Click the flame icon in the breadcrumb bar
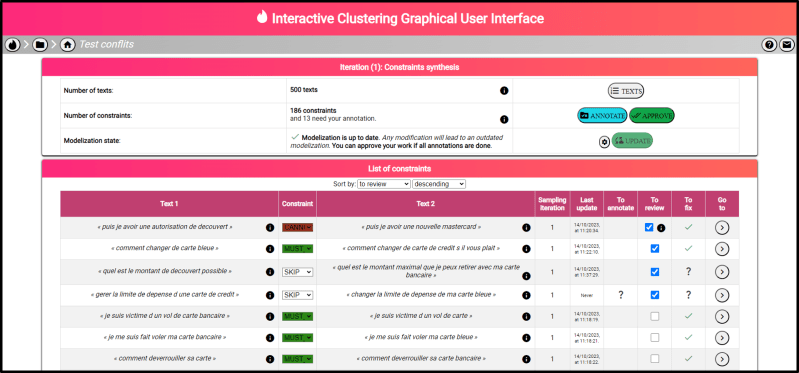This screenshot has width=799, height=373. pyautogui.click(x=13, y=45)
